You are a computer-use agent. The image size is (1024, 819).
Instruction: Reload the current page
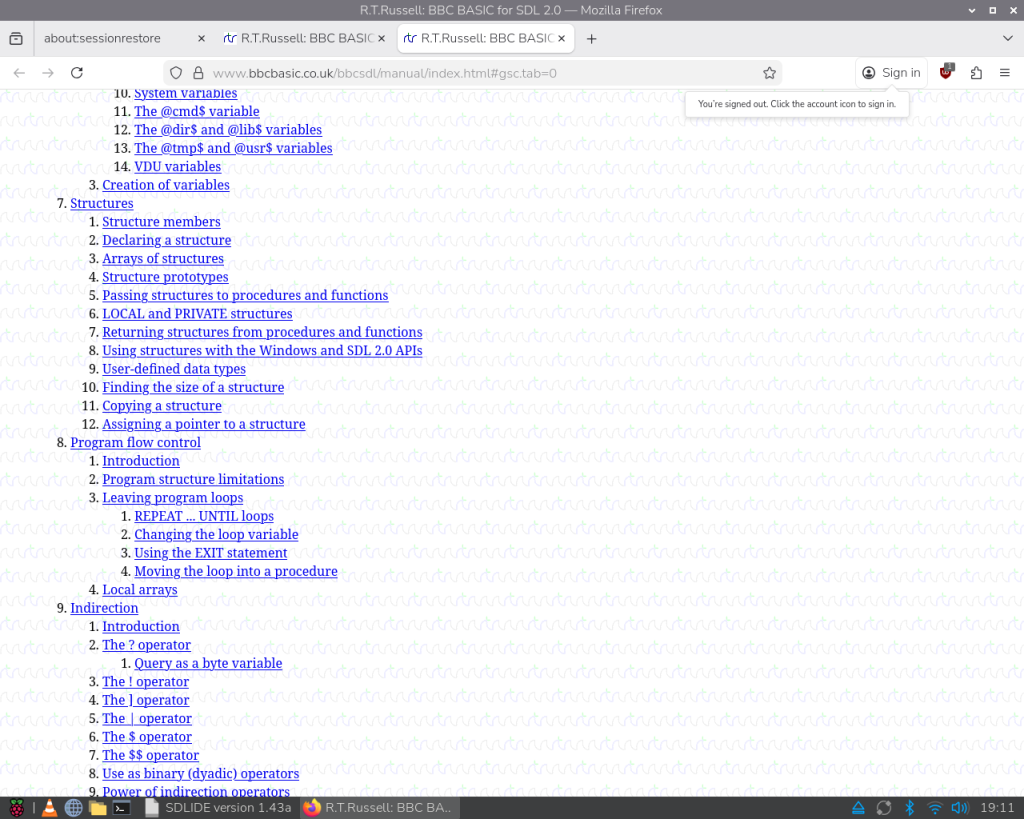click(77, 73)
